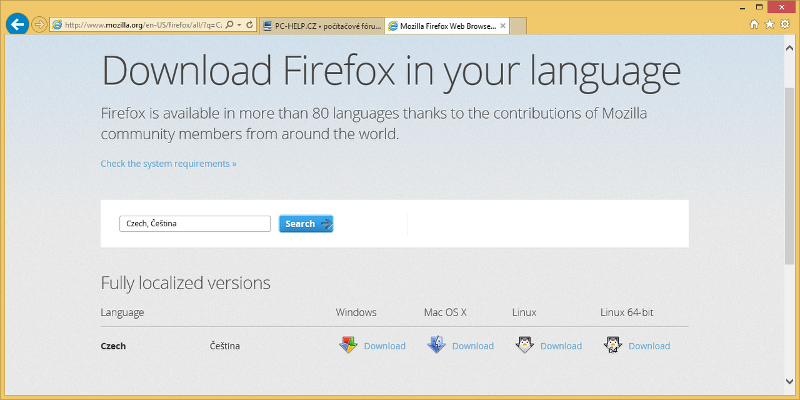Image resolution: width=800 pixels, height=400 pixels.
Task: Open the address bar search magnifier
Action: pyautogui.click(x=230, y=24)
